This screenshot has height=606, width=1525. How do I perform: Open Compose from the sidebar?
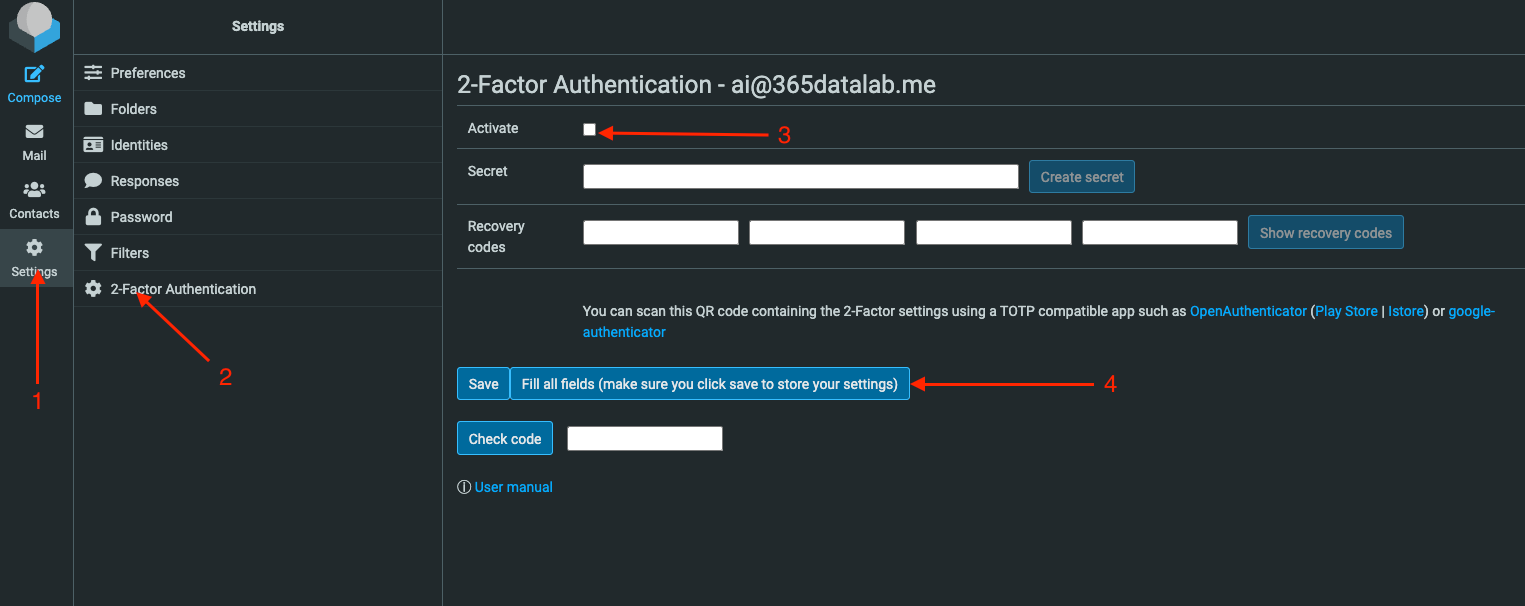(35, 84)
